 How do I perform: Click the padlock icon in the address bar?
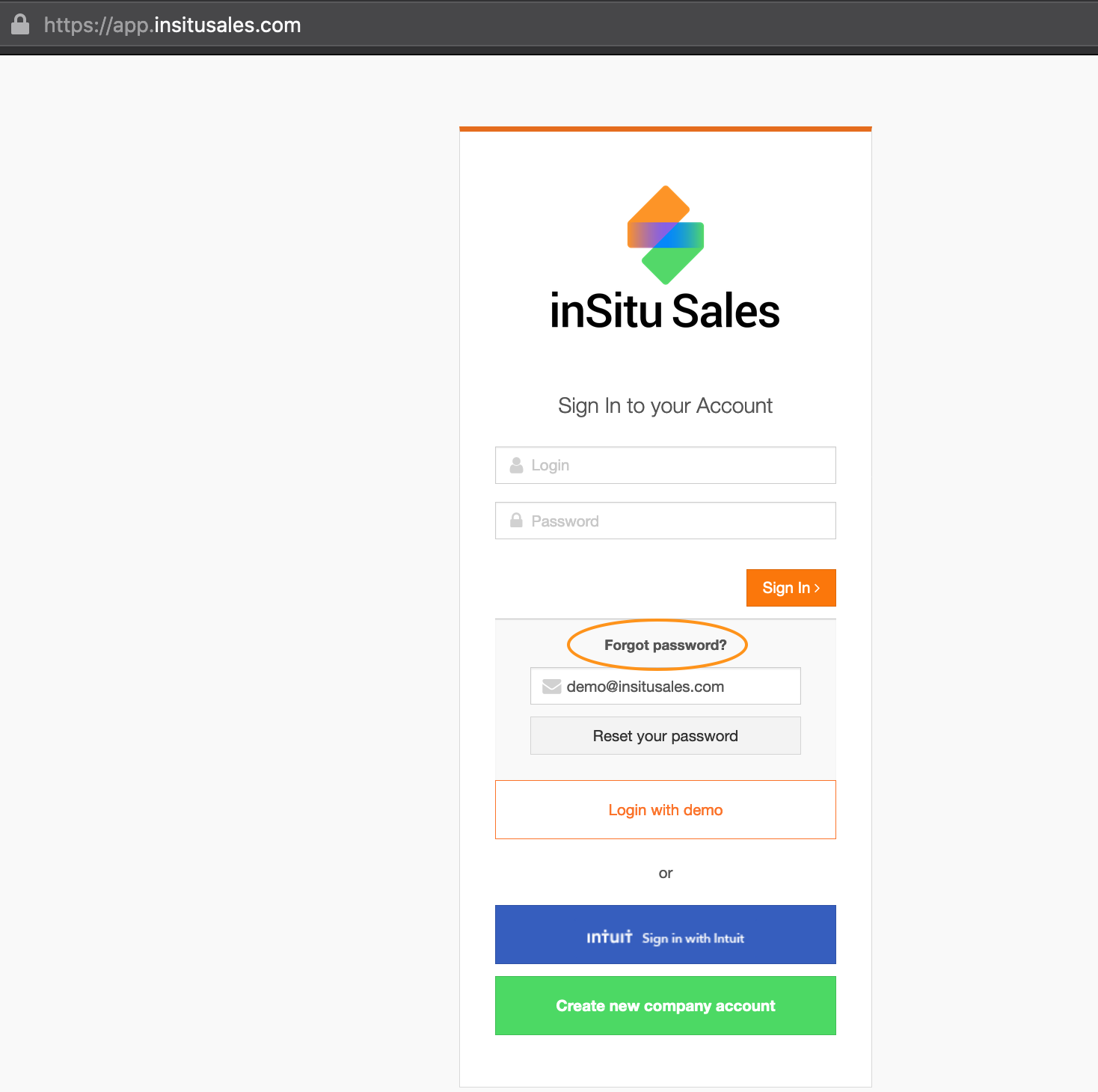click(x=20, y=25)
